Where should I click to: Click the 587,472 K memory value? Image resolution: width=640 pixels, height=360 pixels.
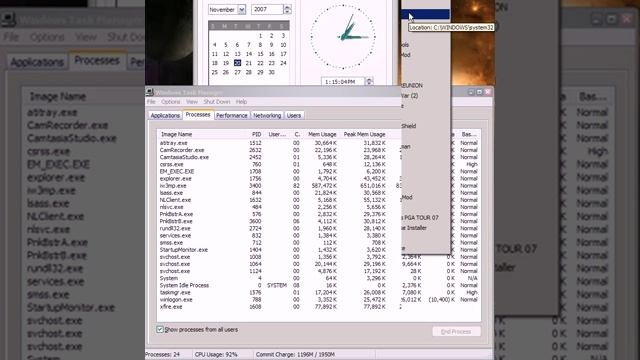coord(322,186)
